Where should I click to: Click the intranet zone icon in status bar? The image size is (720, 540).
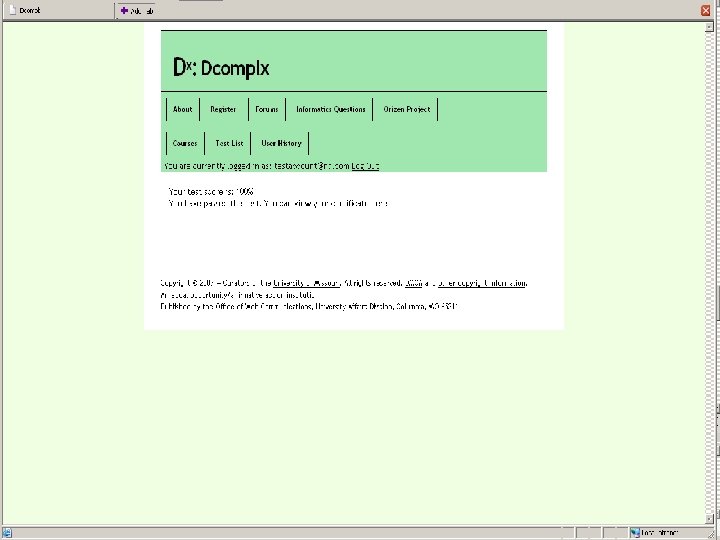pos(635,533)
